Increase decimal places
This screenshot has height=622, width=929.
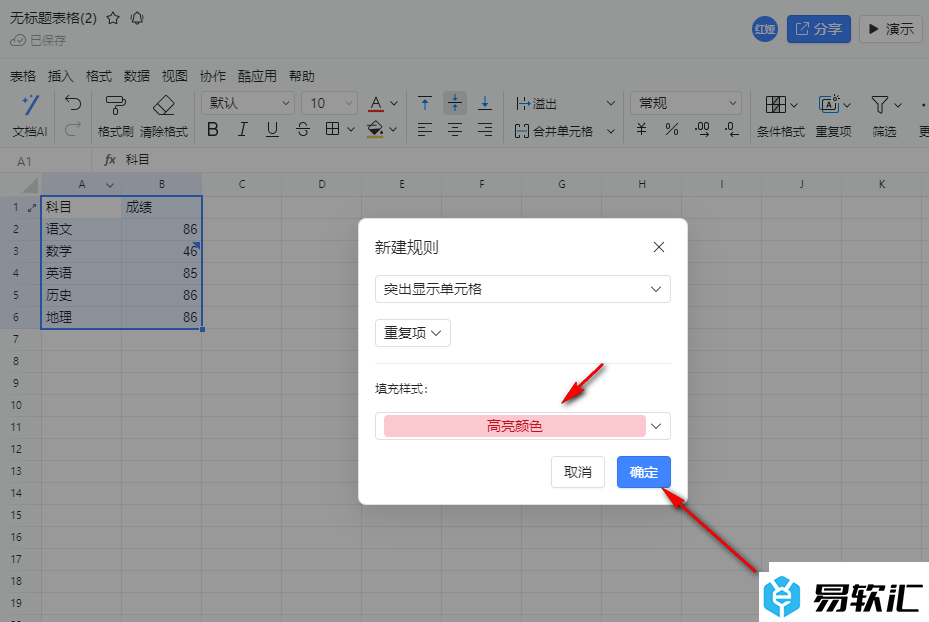pos(702,129)
